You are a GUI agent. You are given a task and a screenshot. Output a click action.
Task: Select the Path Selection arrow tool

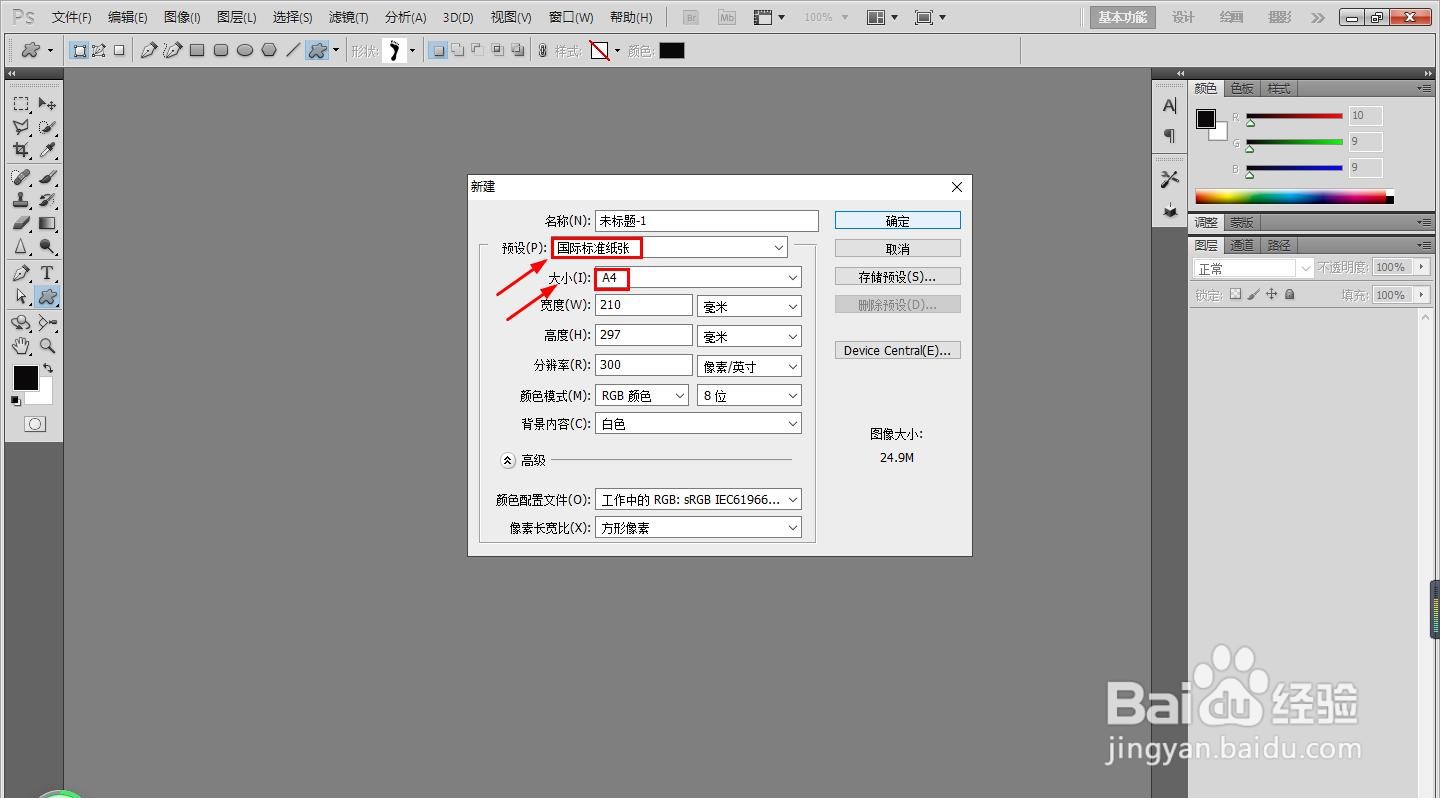(21, 296)
